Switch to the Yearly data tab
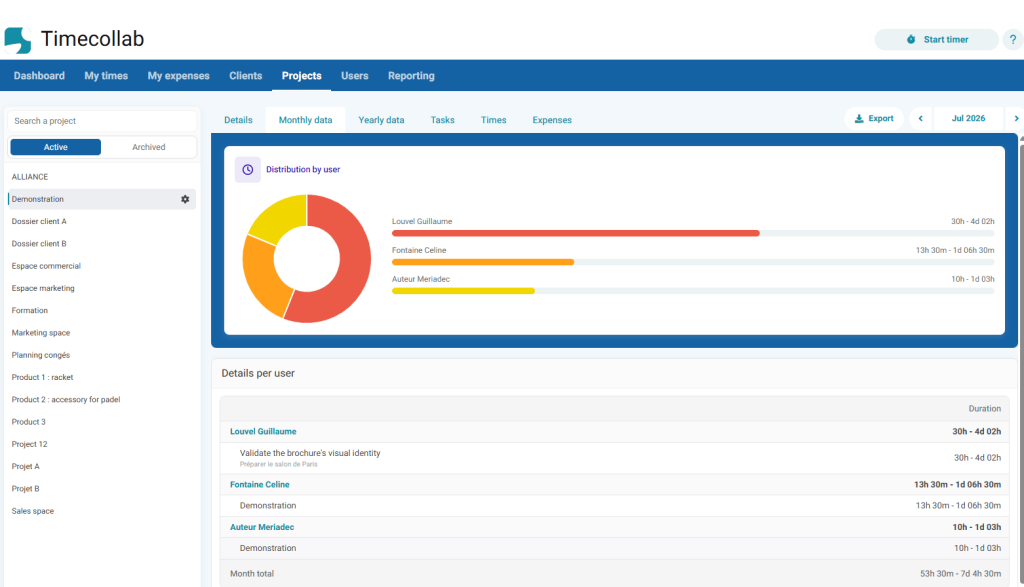 [x=381, y=120]
